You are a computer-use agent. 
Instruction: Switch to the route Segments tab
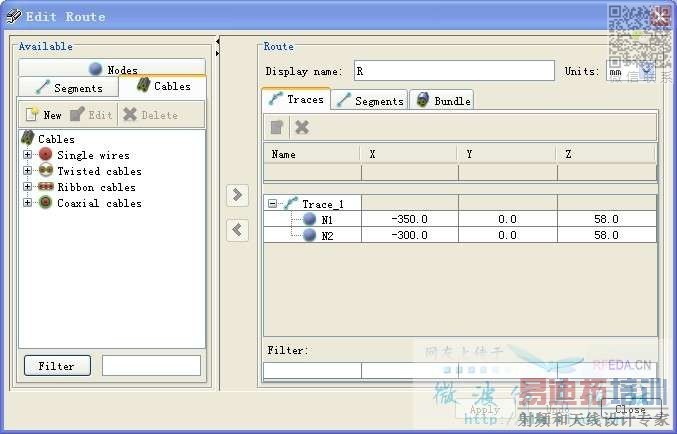click(370, 100)
